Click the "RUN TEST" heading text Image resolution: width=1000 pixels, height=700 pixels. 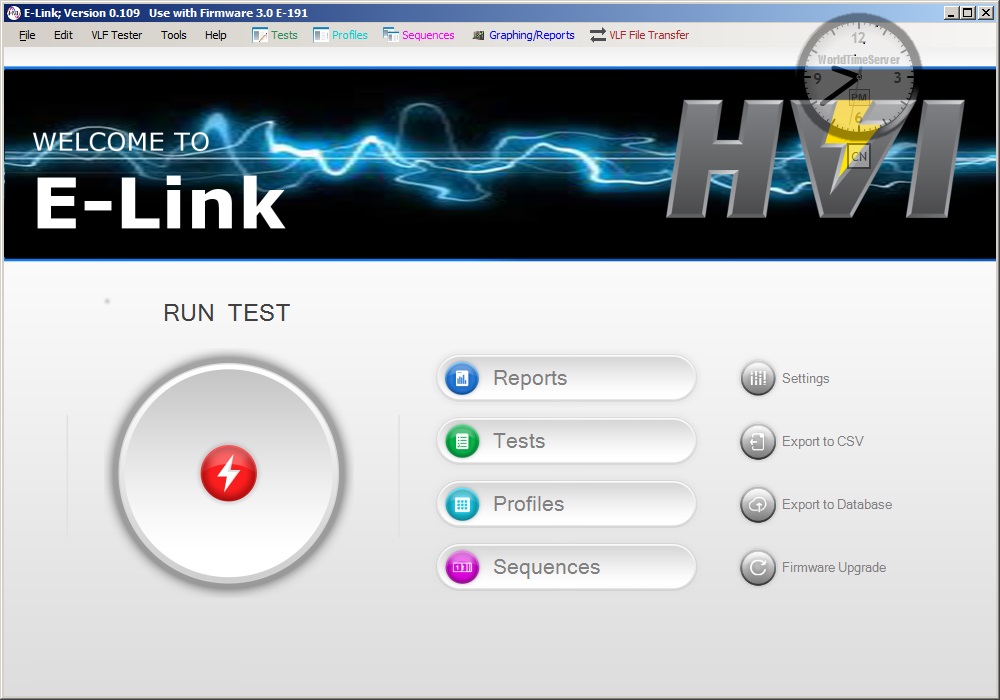coord(226,313)
